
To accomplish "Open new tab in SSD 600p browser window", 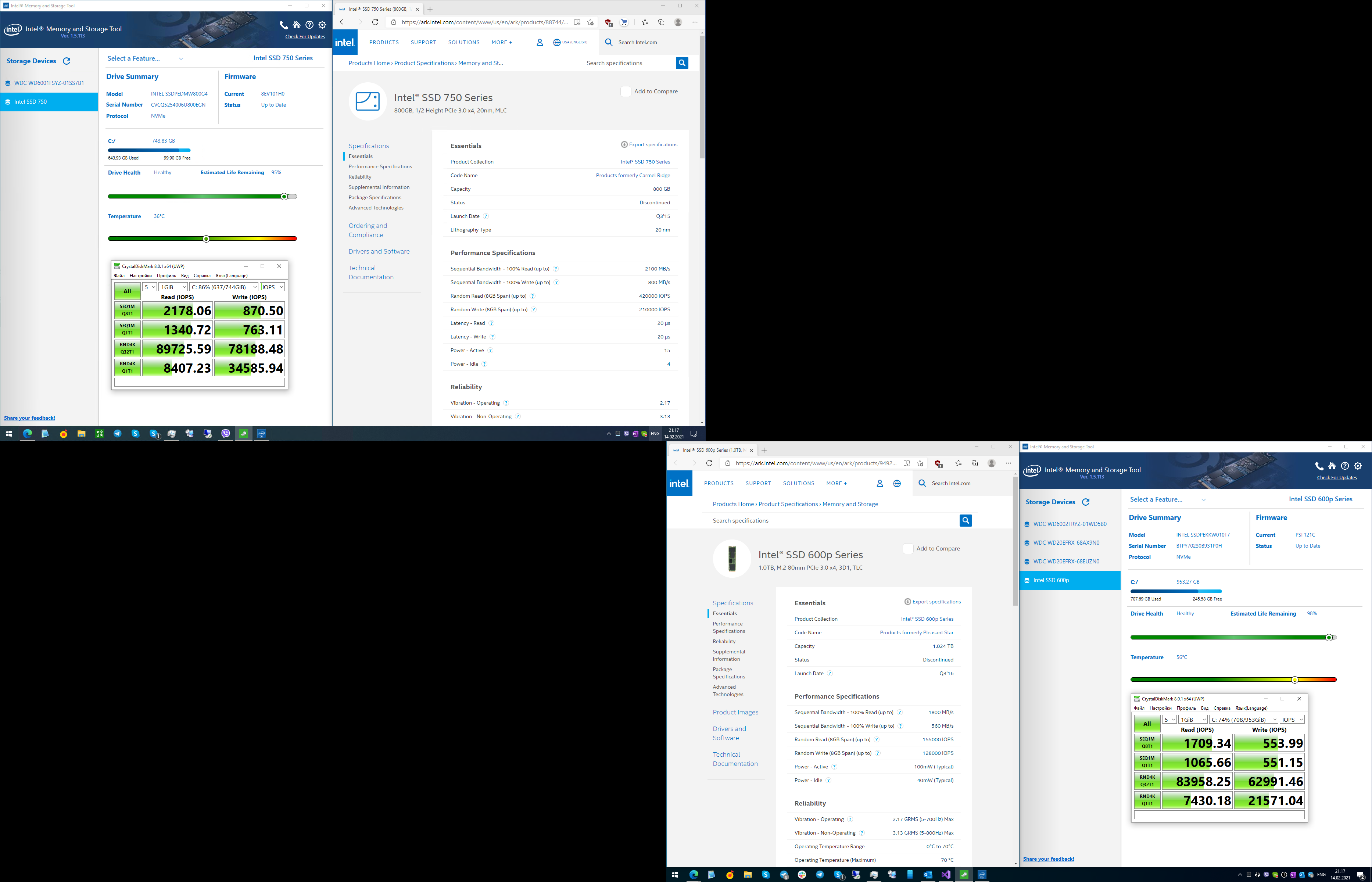I will coord(764,450).
